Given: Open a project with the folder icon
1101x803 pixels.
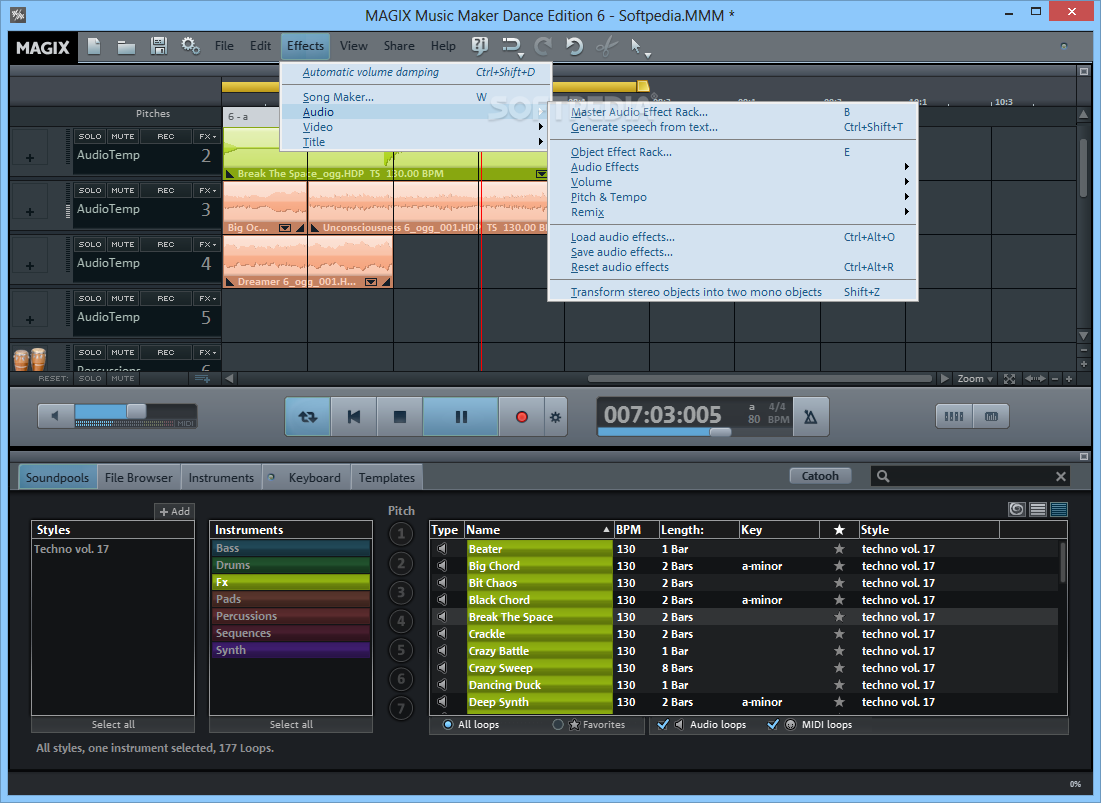Looking at the screenshot, I should pyautogui.click(x=126, y=47).
